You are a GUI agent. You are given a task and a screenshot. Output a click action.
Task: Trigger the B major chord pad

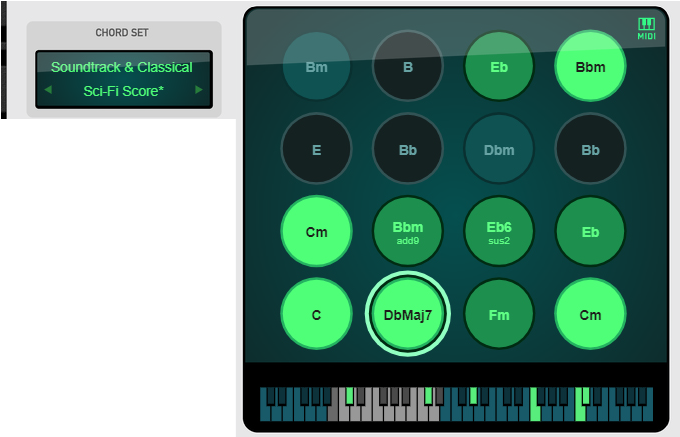pyautogui.click(x=407, y=67)
